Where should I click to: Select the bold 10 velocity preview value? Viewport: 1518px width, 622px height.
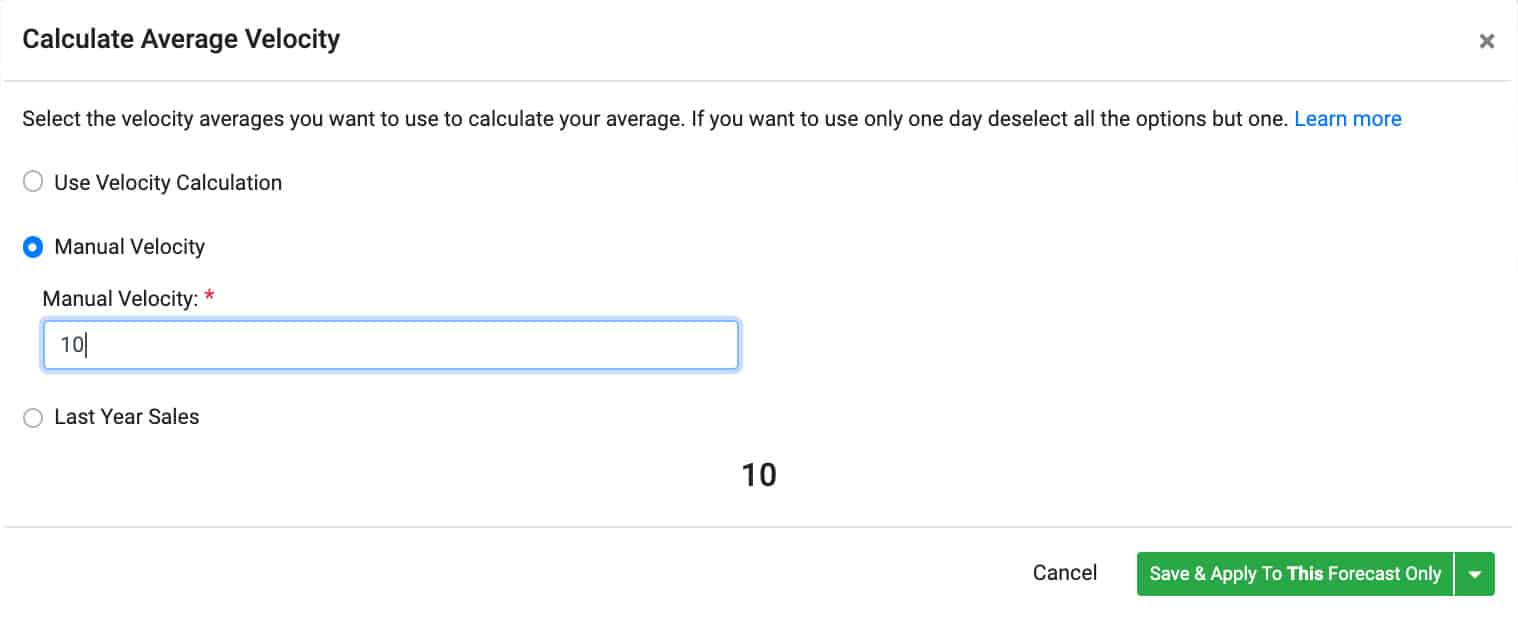[760, 474]
